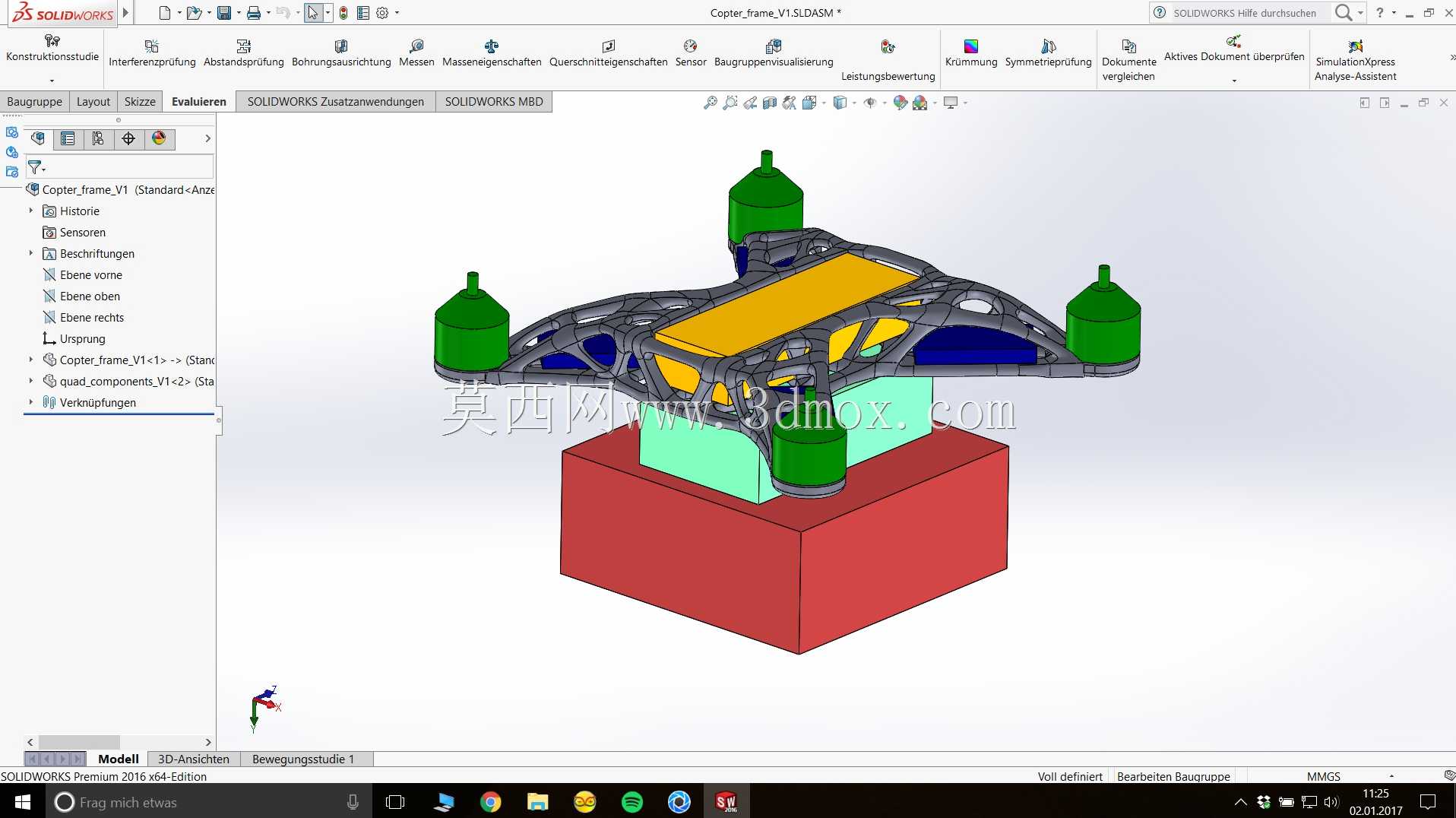Save the assembly with the floppy disk icon
The width and height of the screenshot is (1456, 818).
click(224, 13)
